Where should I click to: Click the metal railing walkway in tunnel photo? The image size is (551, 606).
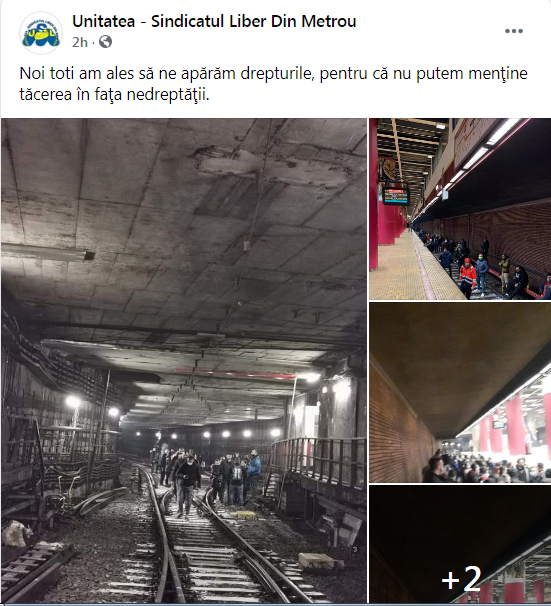pyautogui.click(x=318, y=460)
